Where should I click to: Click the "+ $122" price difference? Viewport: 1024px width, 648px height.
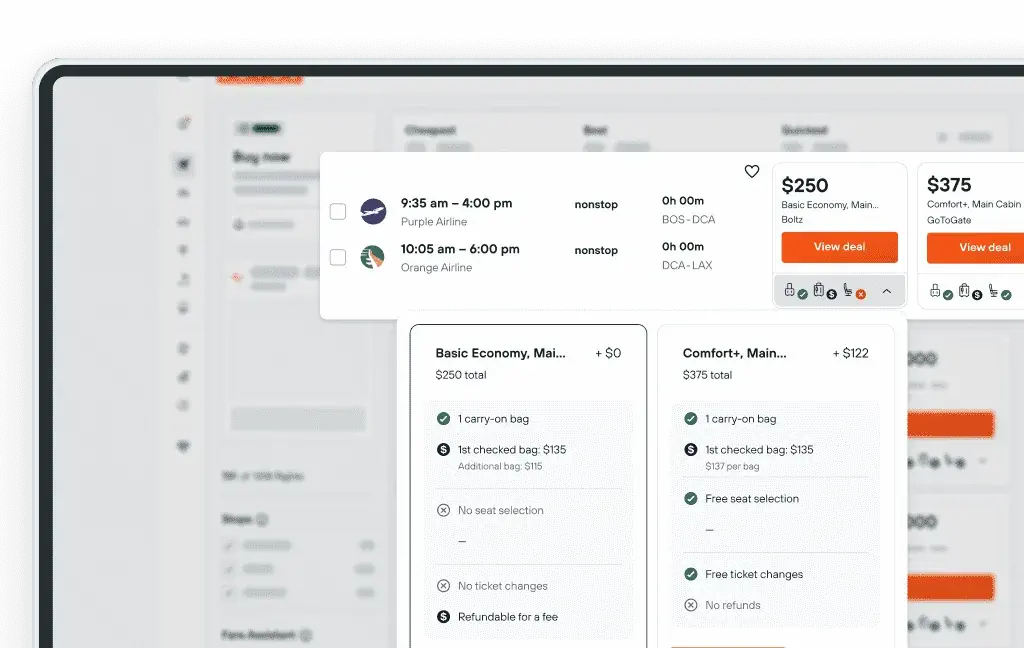click(x=850, y=353)
